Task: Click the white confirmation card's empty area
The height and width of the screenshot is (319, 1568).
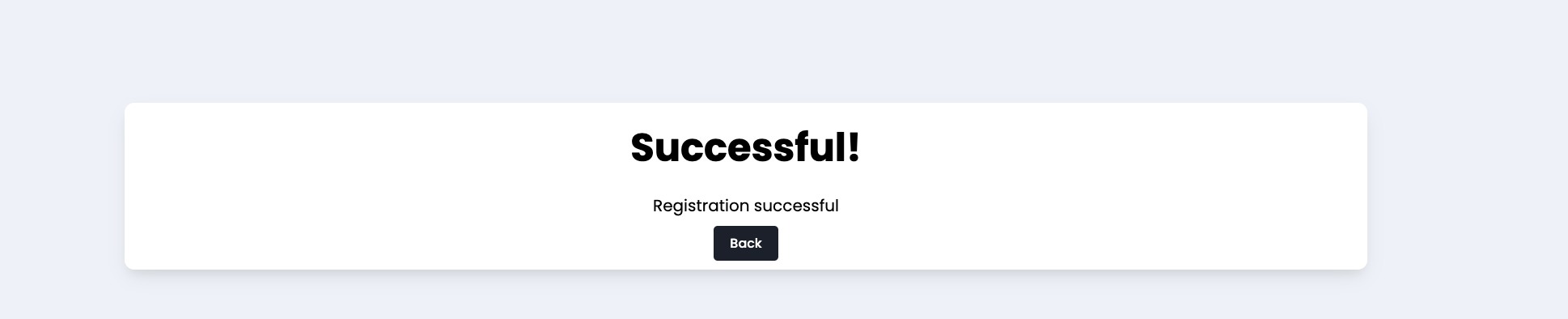Action: (364, 186)
